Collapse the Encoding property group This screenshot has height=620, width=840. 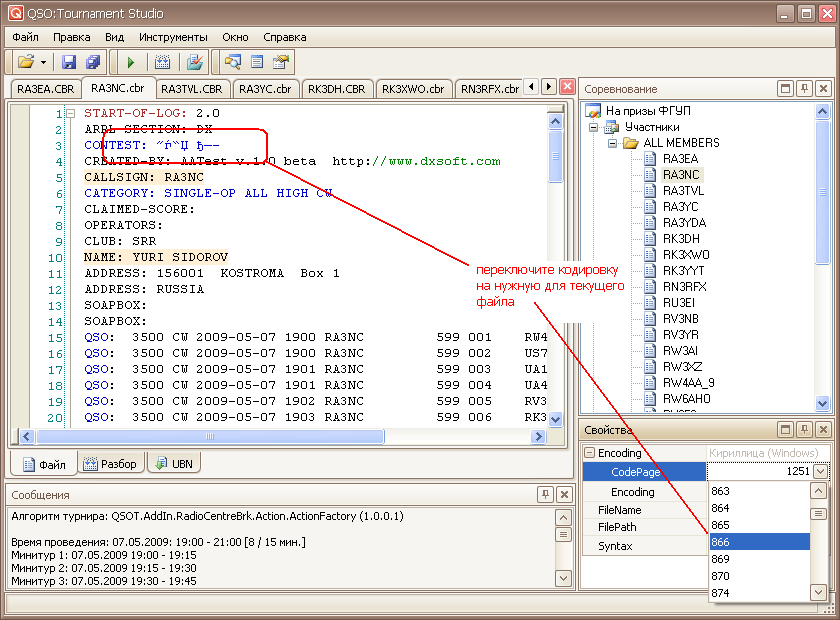click(x=589, y=453)
